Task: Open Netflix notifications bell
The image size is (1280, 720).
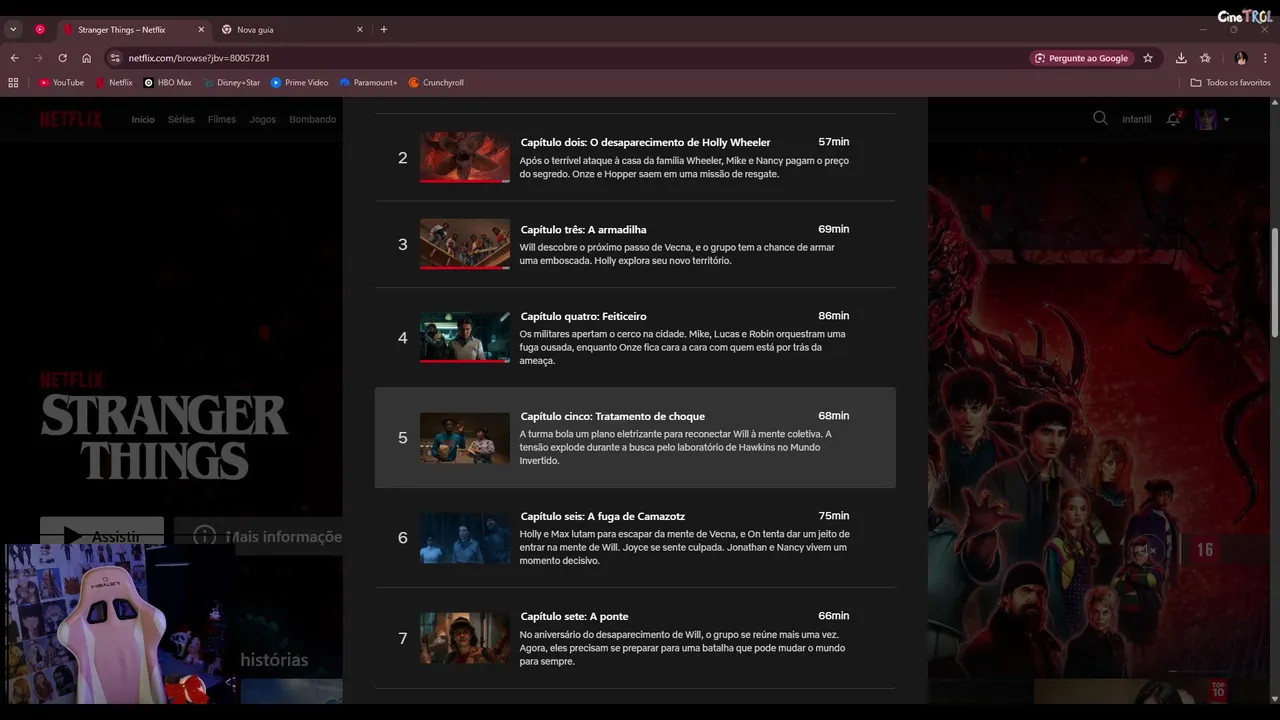Action: click(1174, 119)
